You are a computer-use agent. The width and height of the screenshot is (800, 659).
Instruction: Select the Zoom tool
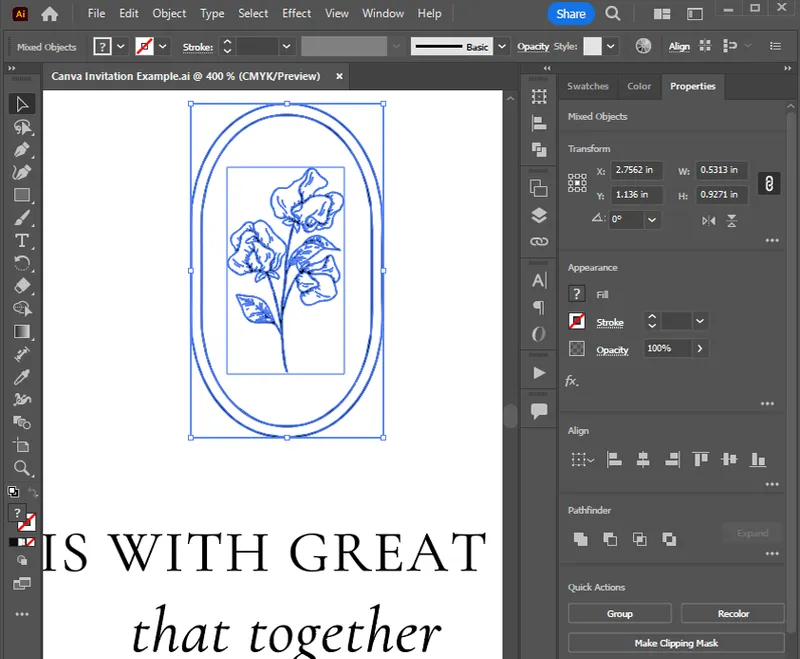[x=22, y=467]
